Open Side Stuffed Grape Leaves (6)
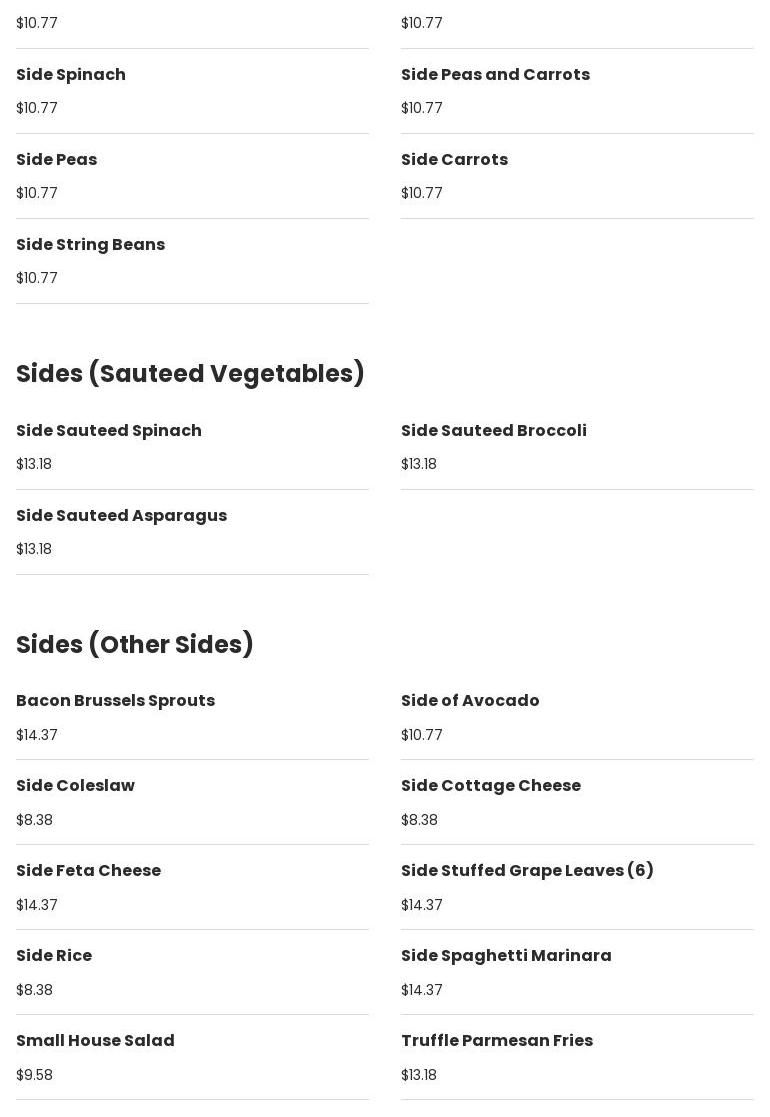 [x=527, y=871]
